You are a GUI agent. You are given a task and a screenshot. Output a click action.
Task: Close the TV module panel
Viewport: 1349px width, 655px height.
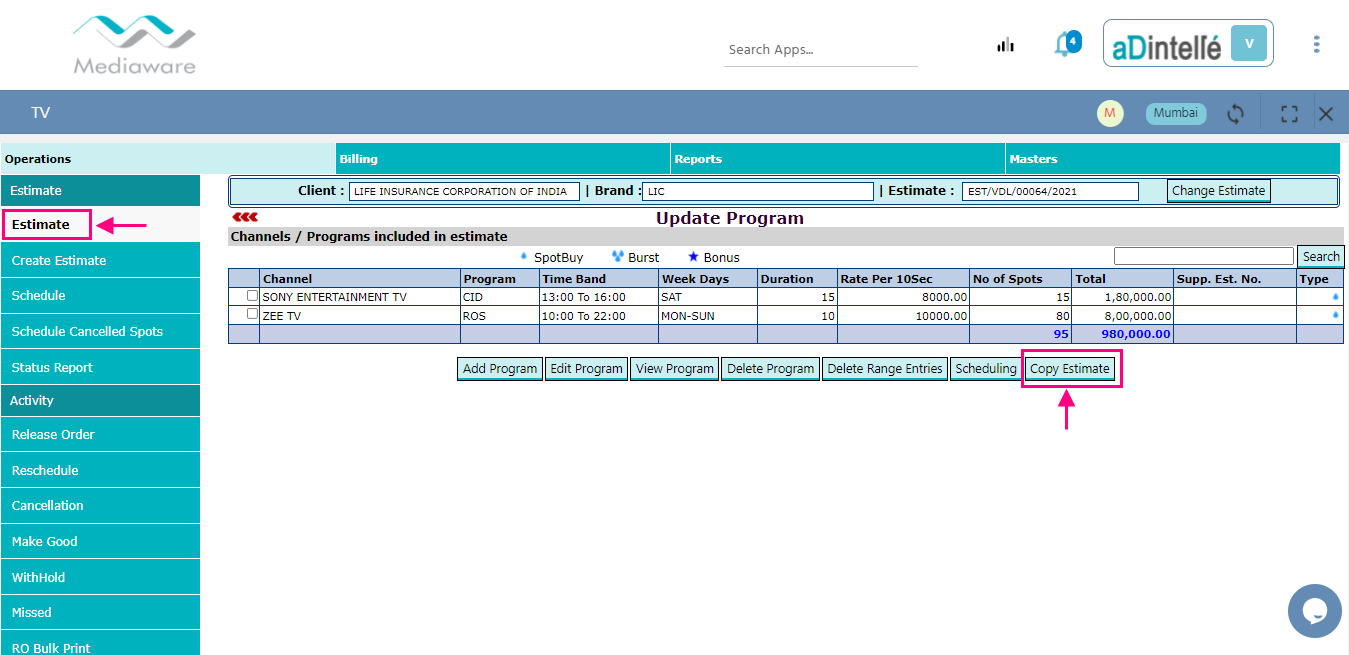point(1326,114)
